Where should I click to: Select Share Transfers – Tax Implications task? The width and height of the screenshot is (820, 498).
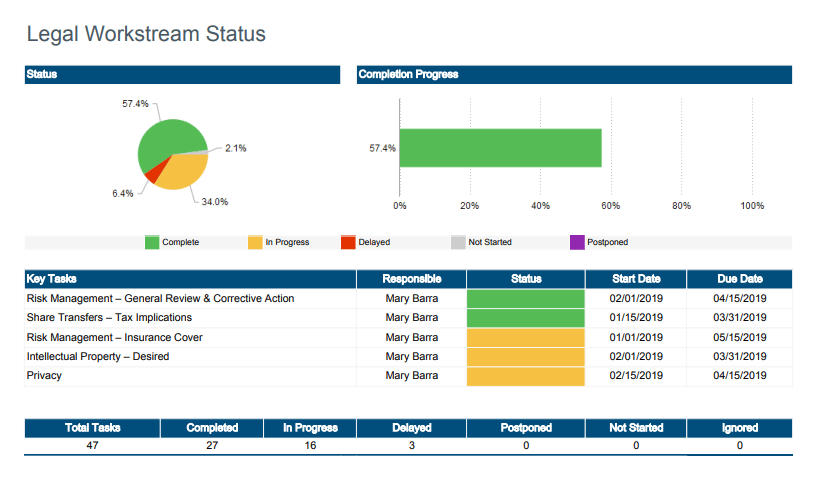tap(109, 318)
